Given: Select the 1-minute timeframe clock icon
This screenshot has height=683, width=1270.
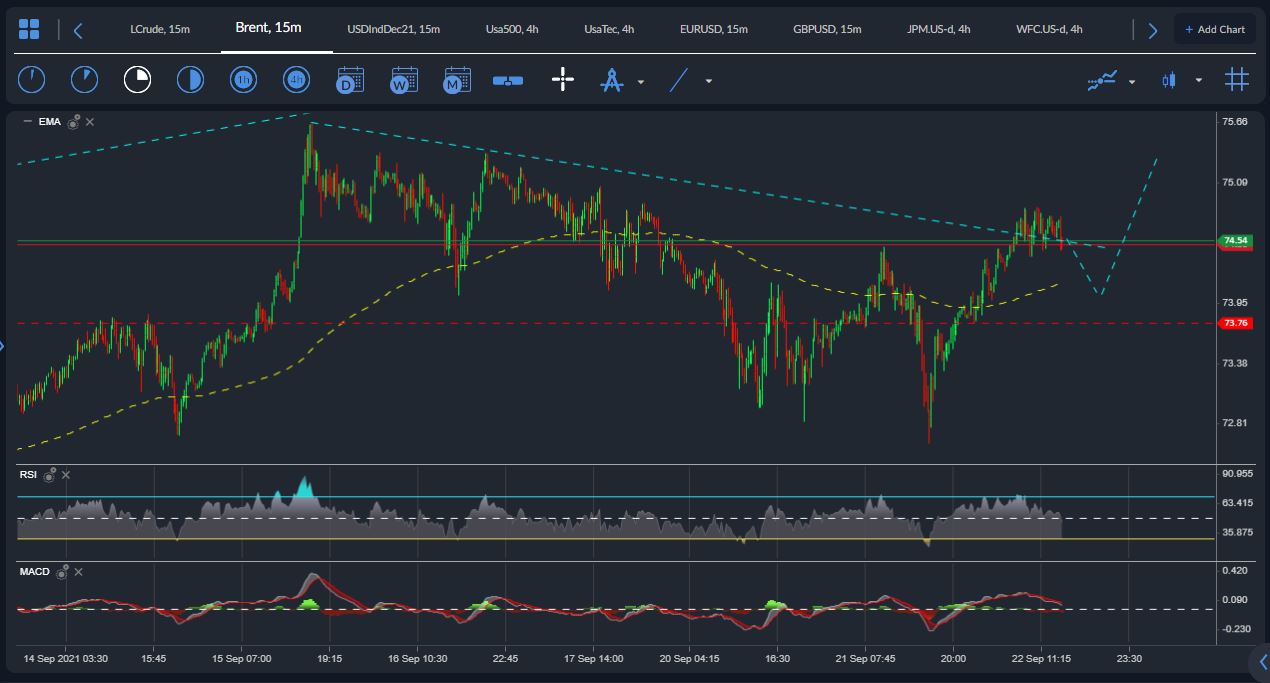Looking at the screenshot, I should 32,80.
